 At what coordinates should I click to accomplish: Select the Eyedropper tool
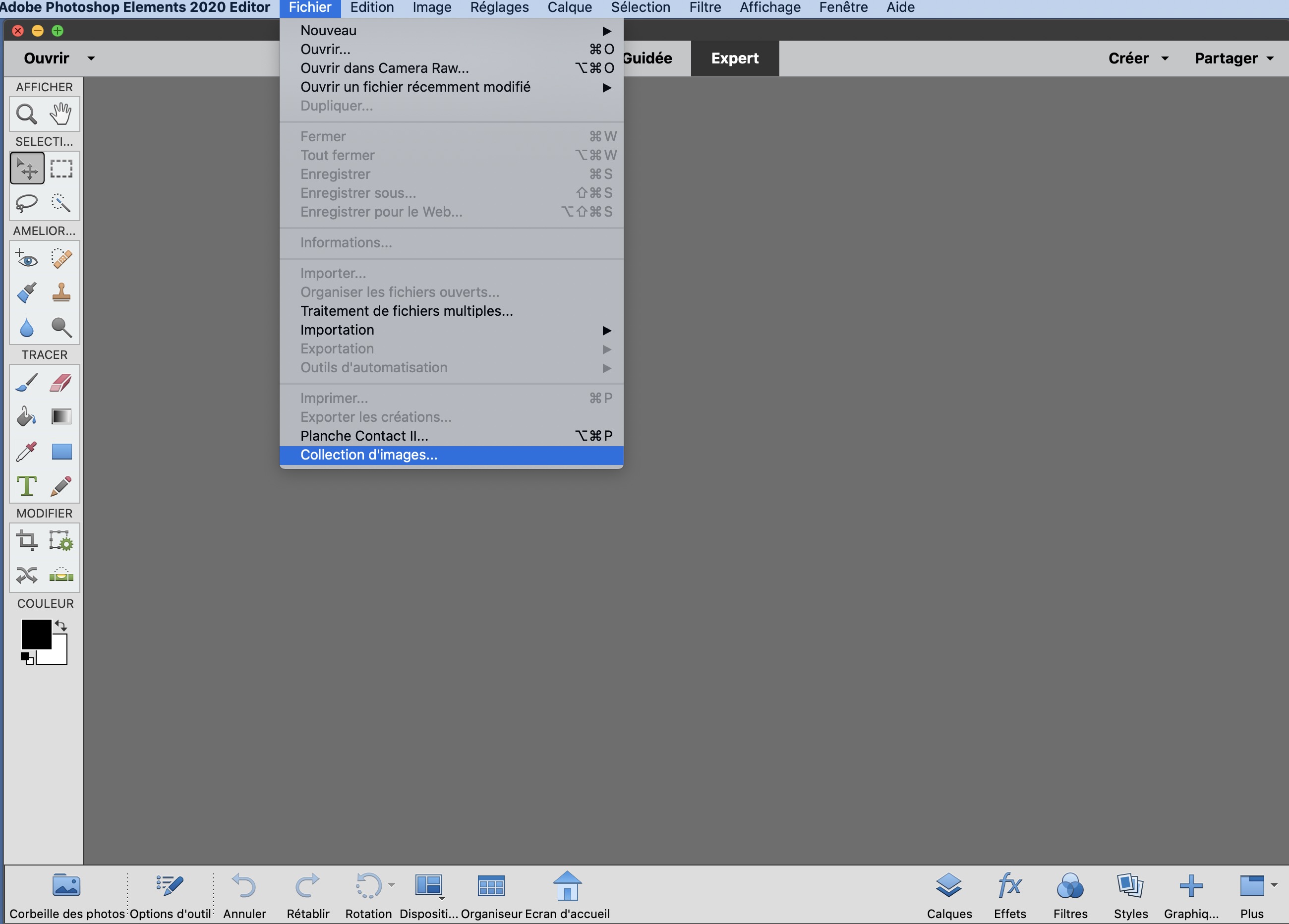click(26, 451)
